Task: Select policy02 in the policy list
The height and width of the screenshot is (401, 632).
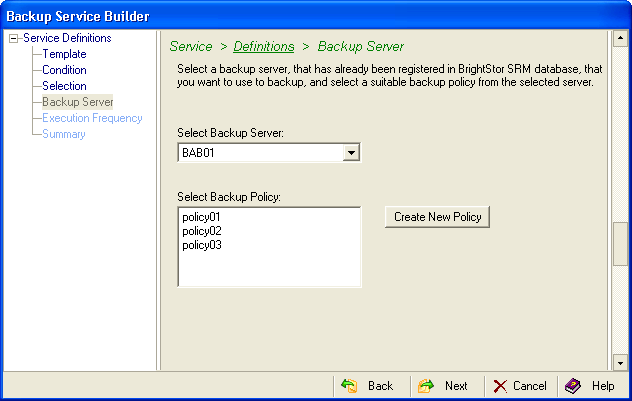Action: (x=202, y=231)
